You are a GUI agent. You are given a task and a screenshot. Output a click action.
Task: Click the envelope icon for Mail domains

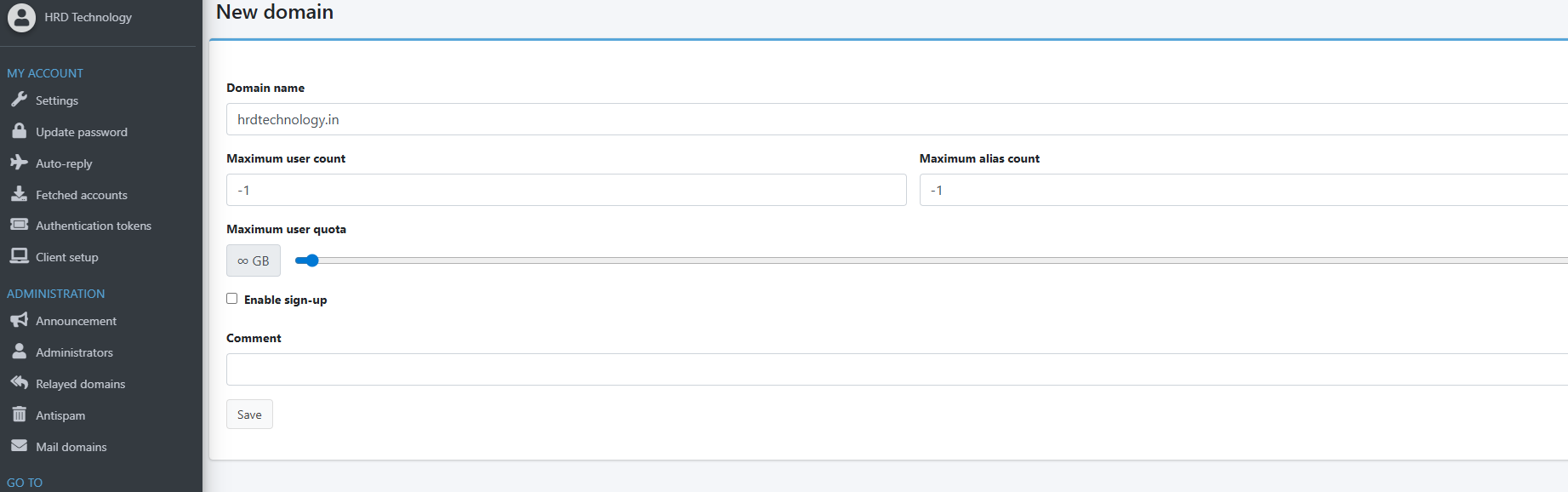(x=19, y=446)
